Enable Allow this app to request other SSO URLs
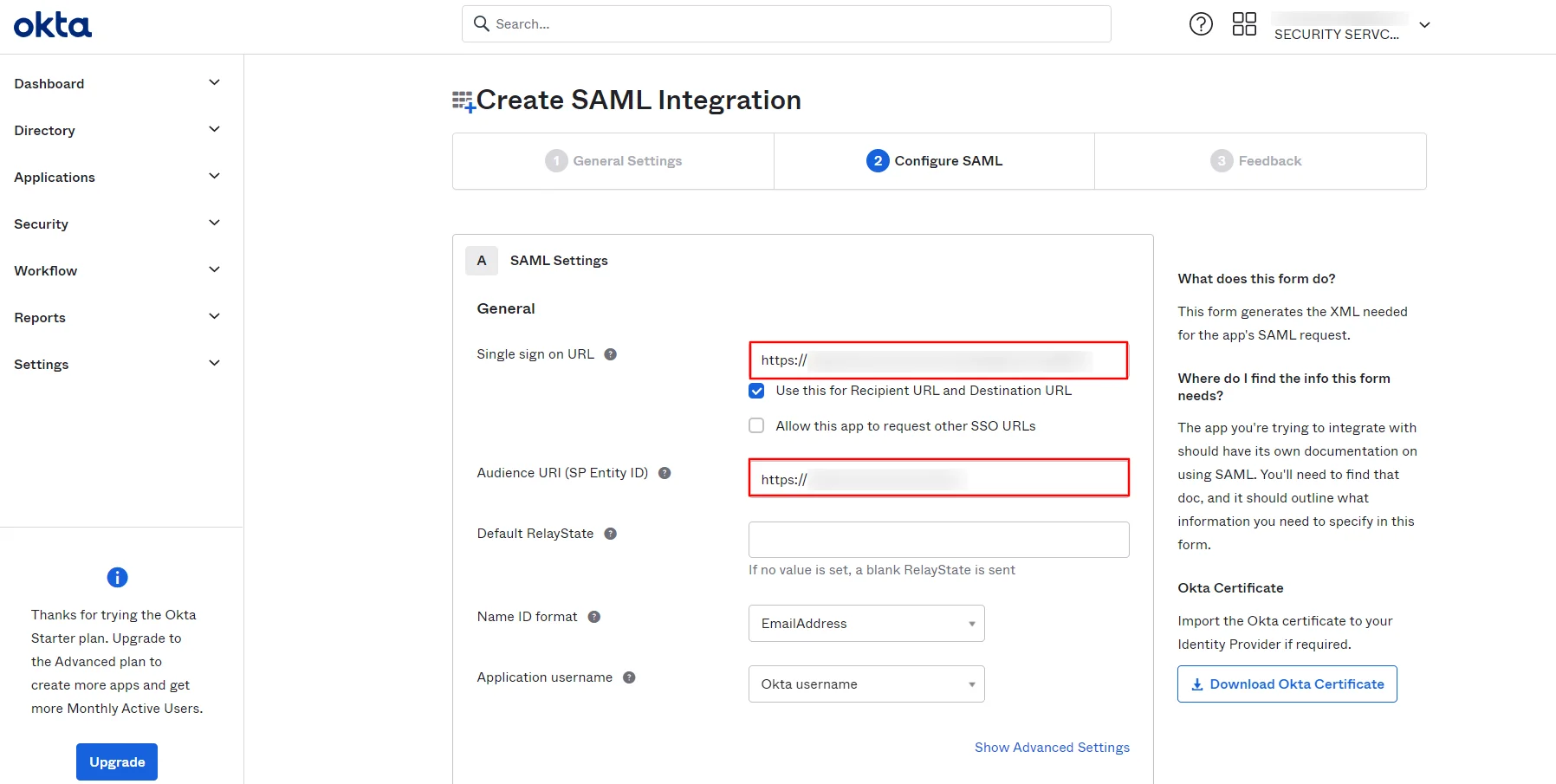The image size is (1556, 784). pyautogui.click(x=756, y=425)
